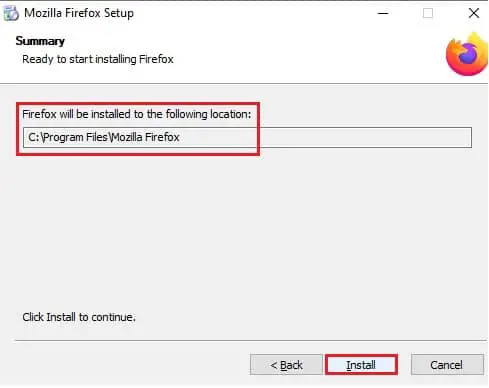Cancel the Firefox setup
This screenshot has height=388, width=489.
(447, 365)
